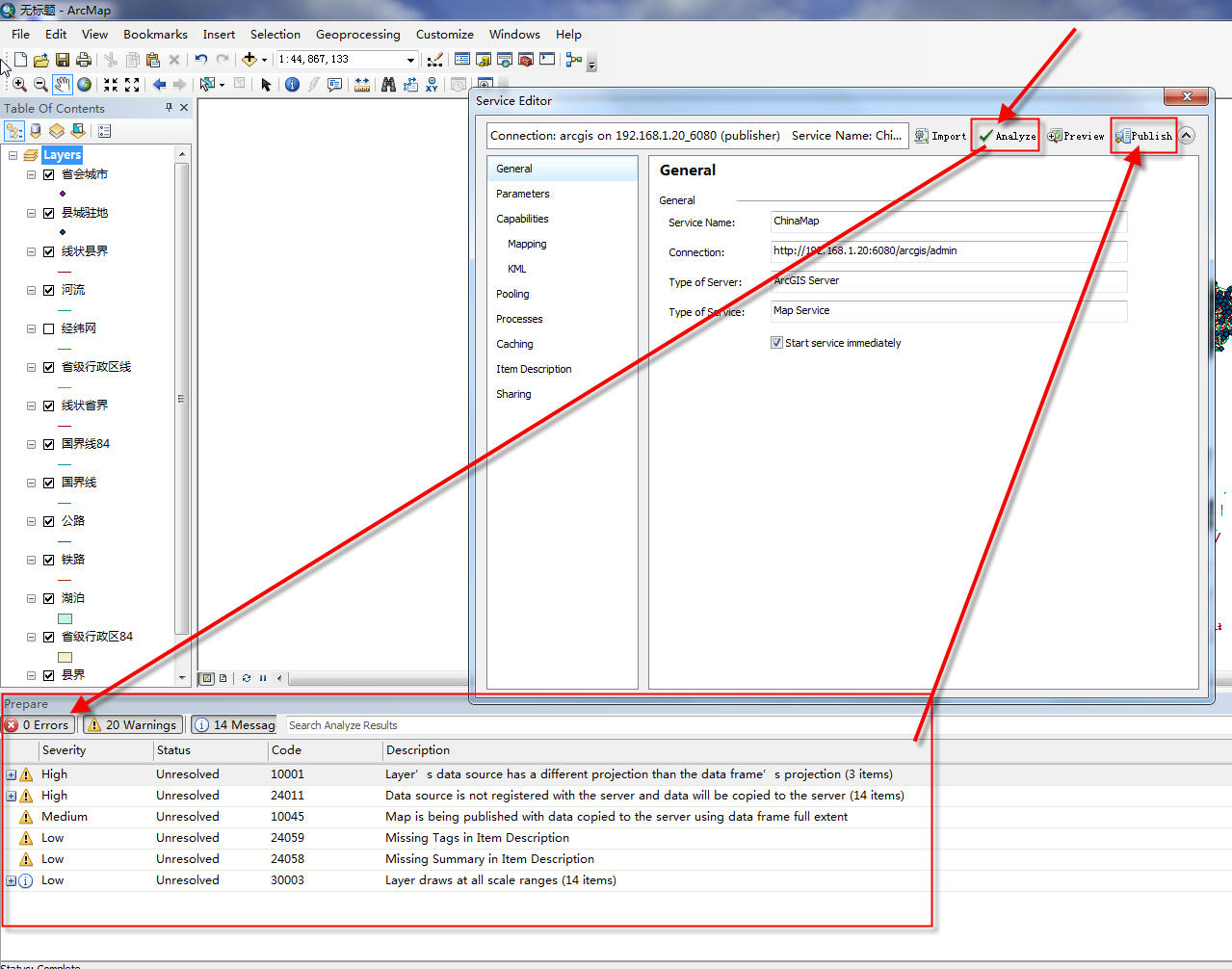Click the 湖泊 layer fill symbol swatch
Viewport: 1232px width, 969px height.
point(66,619)
